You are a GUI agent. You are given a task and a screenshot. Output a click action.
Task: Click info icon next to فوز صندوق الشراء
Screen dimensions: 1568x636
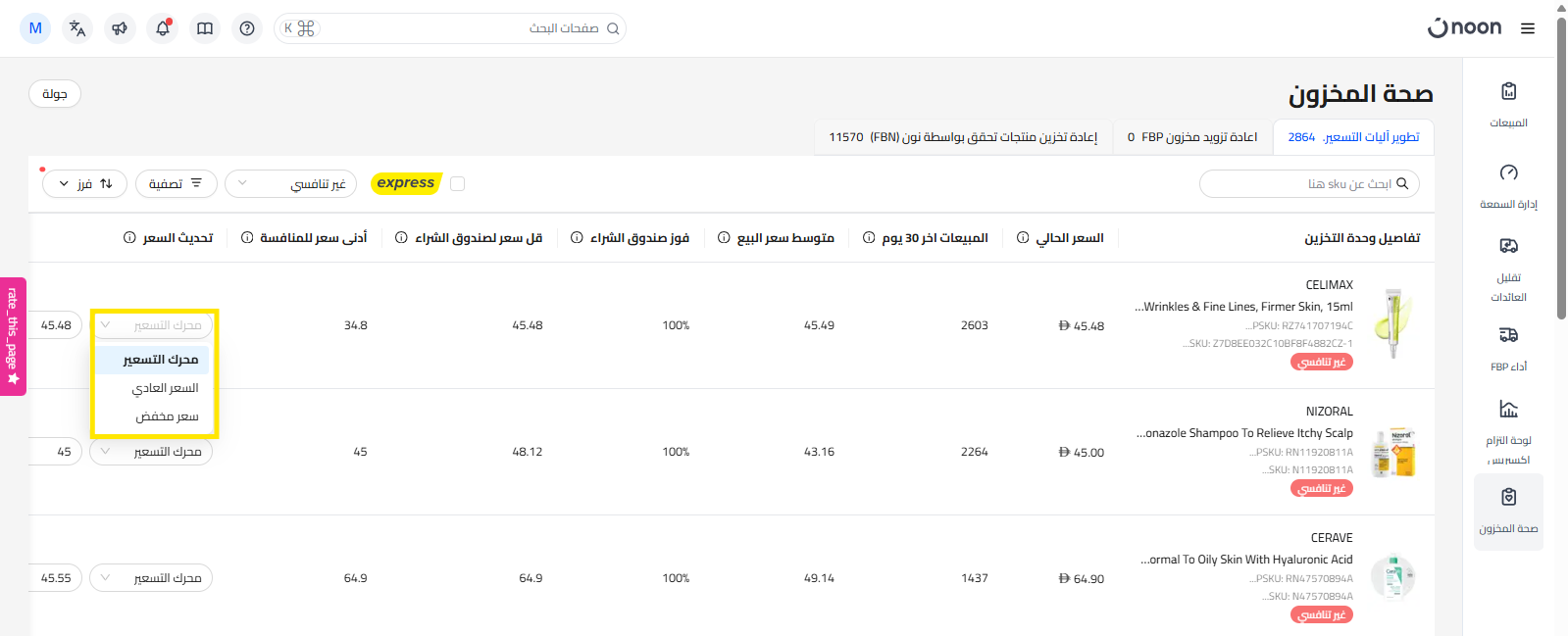577,238
